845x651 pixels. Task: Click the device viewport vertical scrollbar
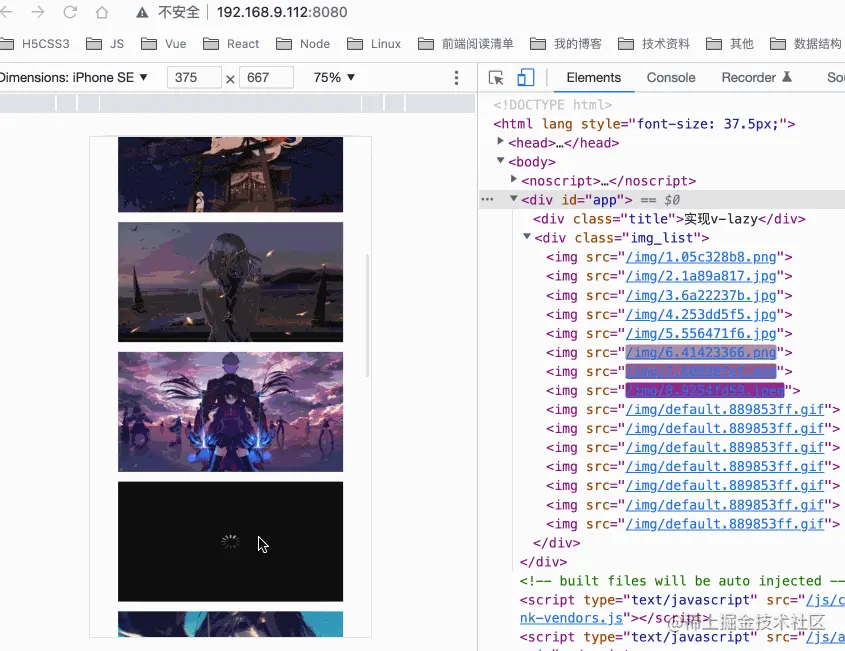click(x=368, y=315)
